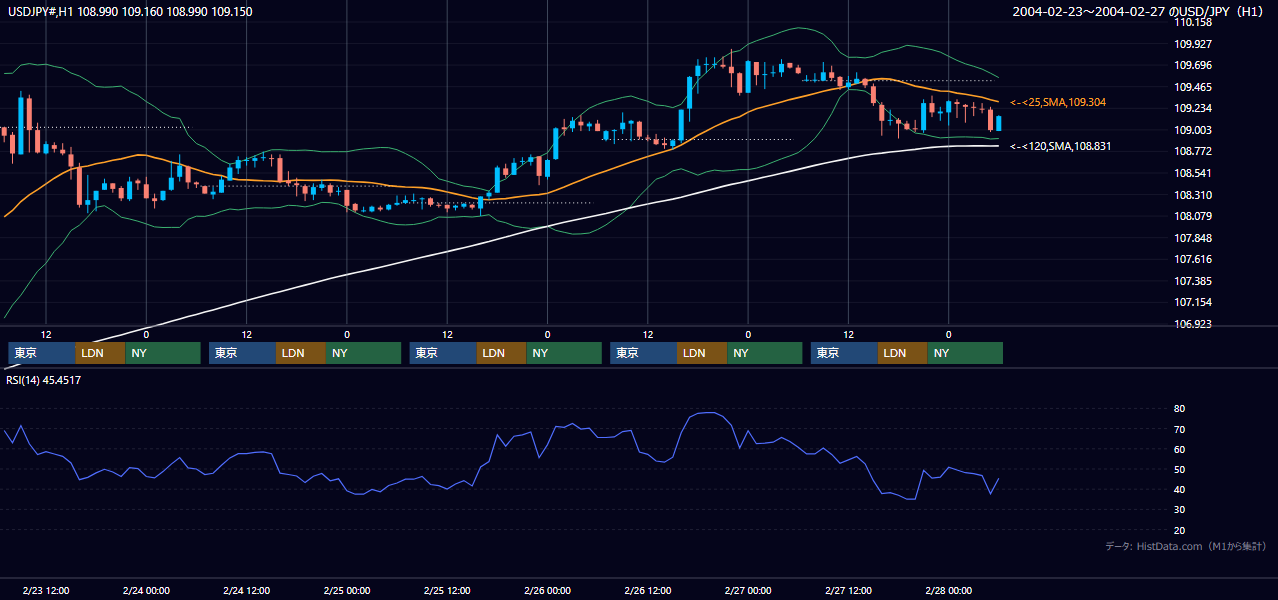The width and height of the screenshot is (1278, 600).
Task: Click the RSI 50 level label
Action: pos(1179,469)
